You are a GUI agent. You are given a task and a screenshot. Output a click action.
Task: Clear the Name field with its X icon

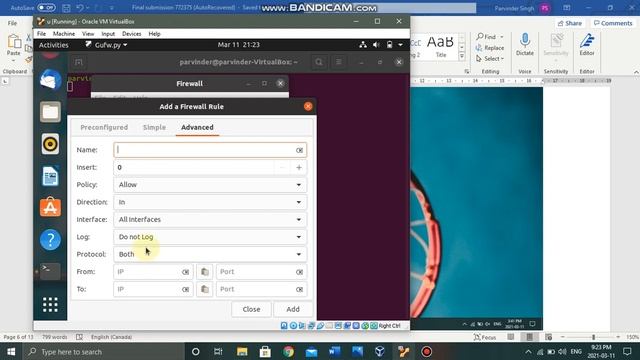click(299, 150)
